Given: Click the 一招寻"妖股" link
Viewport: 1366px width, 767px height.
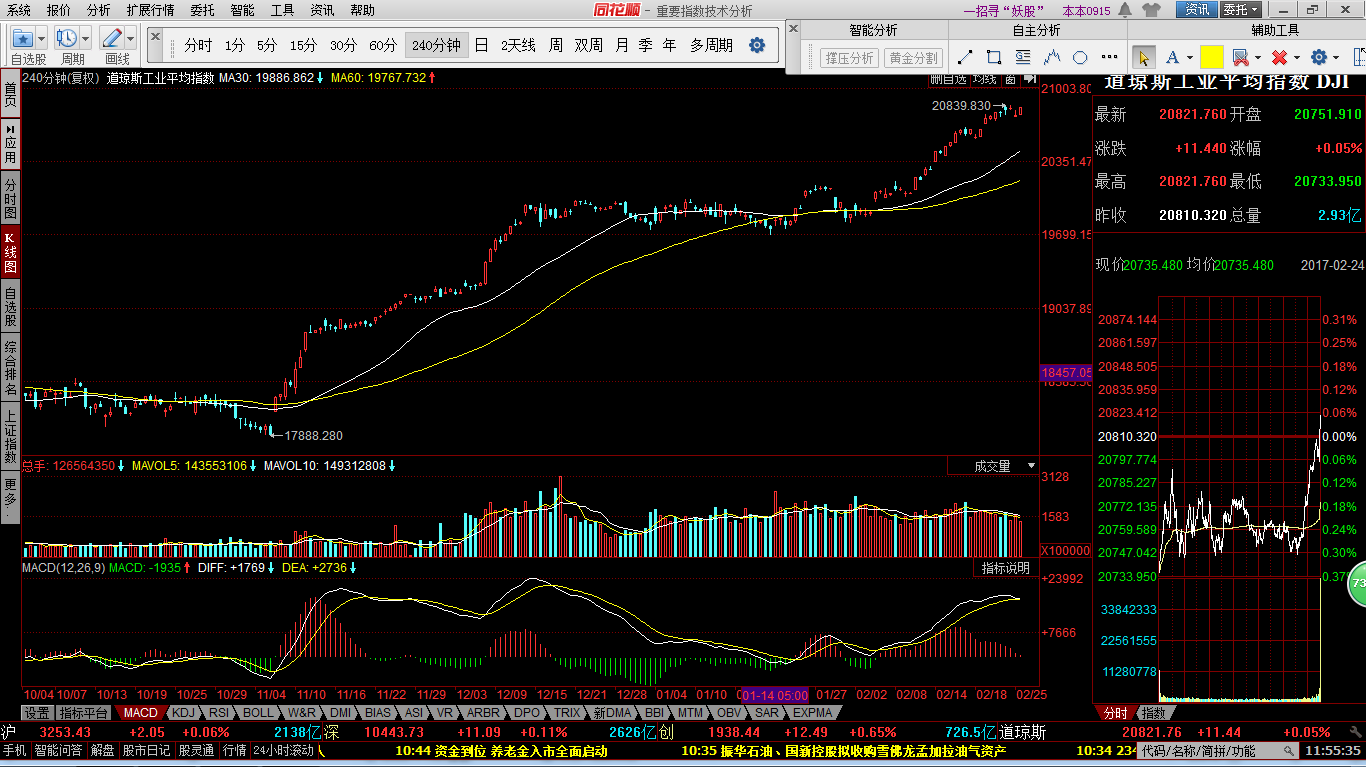Looking at the screenshot, I should tap(1004, 10).
